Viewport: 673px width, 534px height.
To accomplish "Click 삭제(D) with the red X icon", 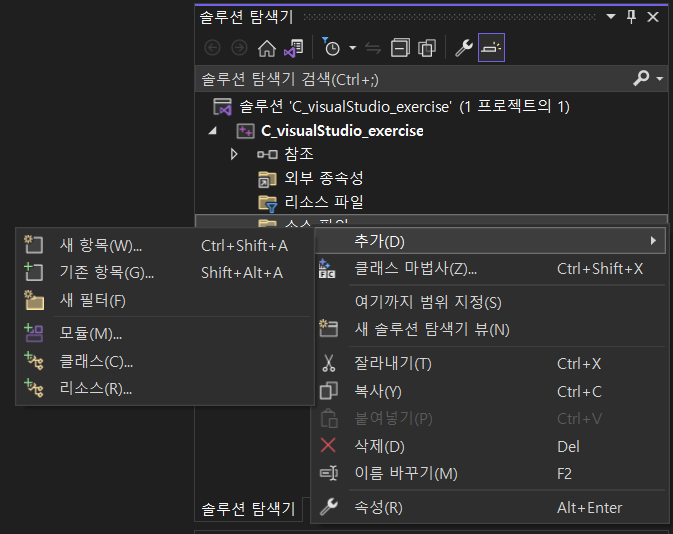I will (x=380, y=446).
